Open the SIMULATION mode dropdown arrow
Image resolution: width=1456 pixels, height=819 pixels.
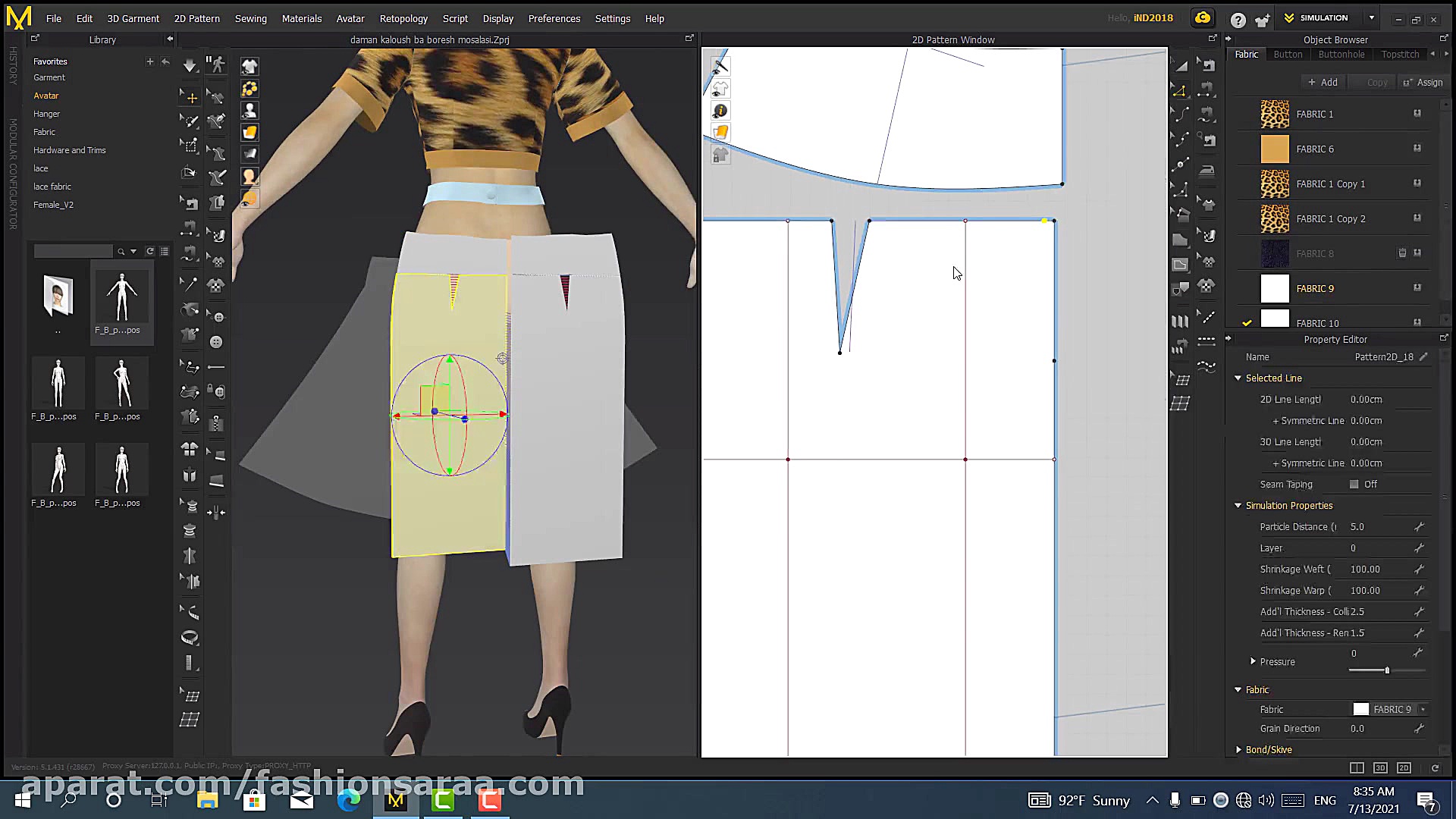coord(1372,18)
